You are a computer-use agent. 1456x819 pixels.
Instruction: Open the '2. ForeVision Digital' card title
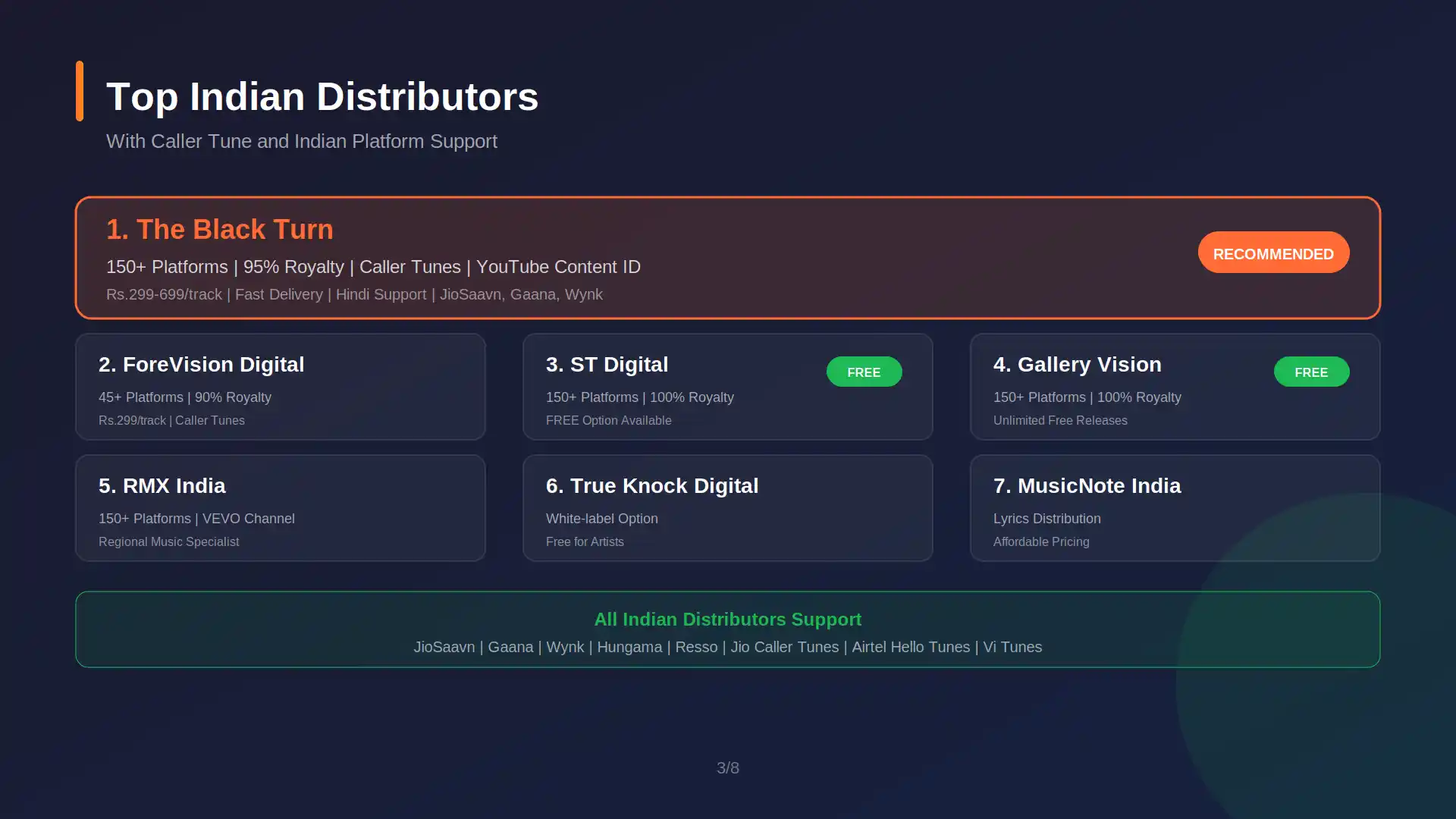click(x=201, y=365)
